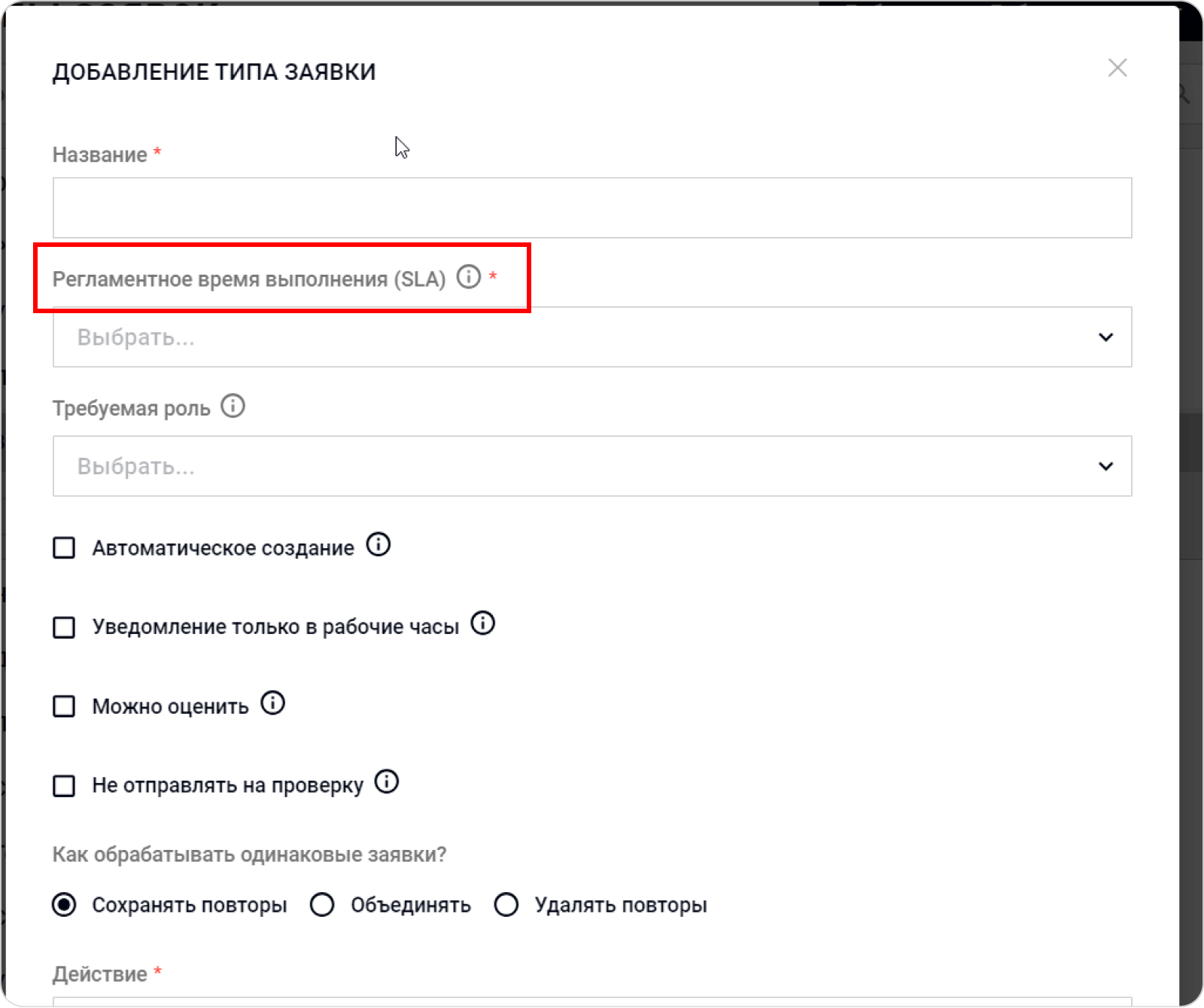Click info icon beside Требуемая роль
1204x1008 pixels.
click(233, 407)
